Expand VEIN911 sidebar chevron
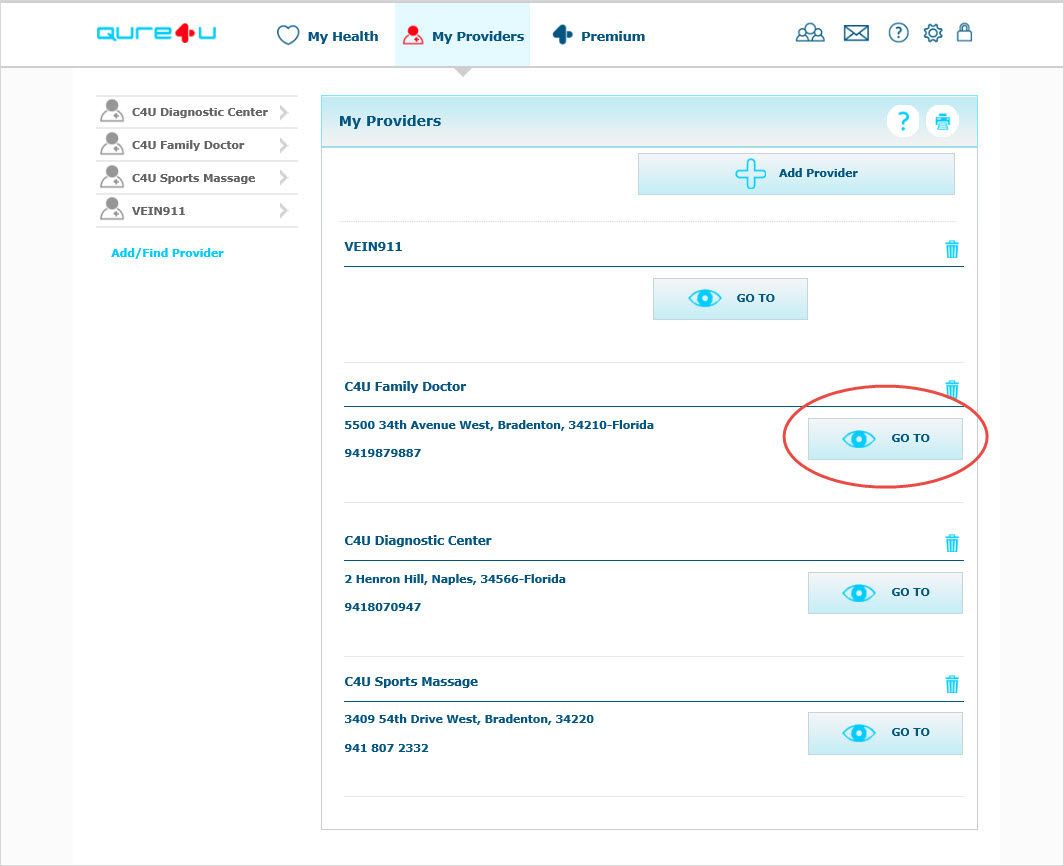The width and height of the screenshot is (1064, 866). [284, 210]
